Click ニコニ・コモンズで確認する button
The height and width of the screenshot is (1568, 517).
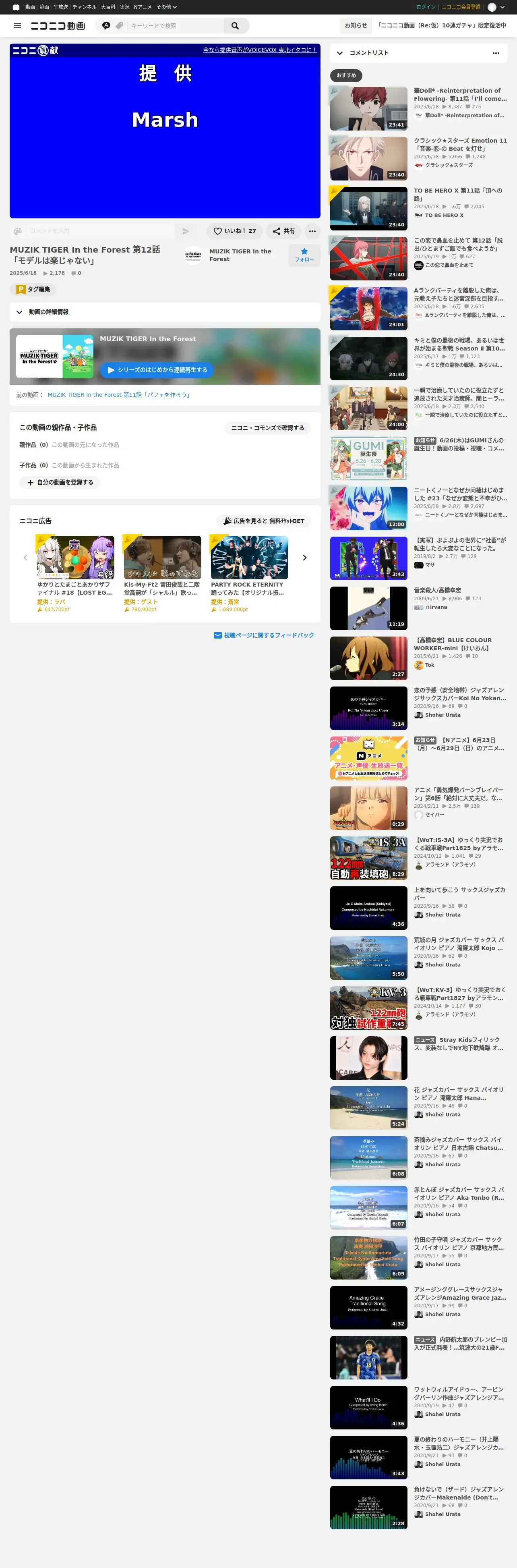coord(268,428)
